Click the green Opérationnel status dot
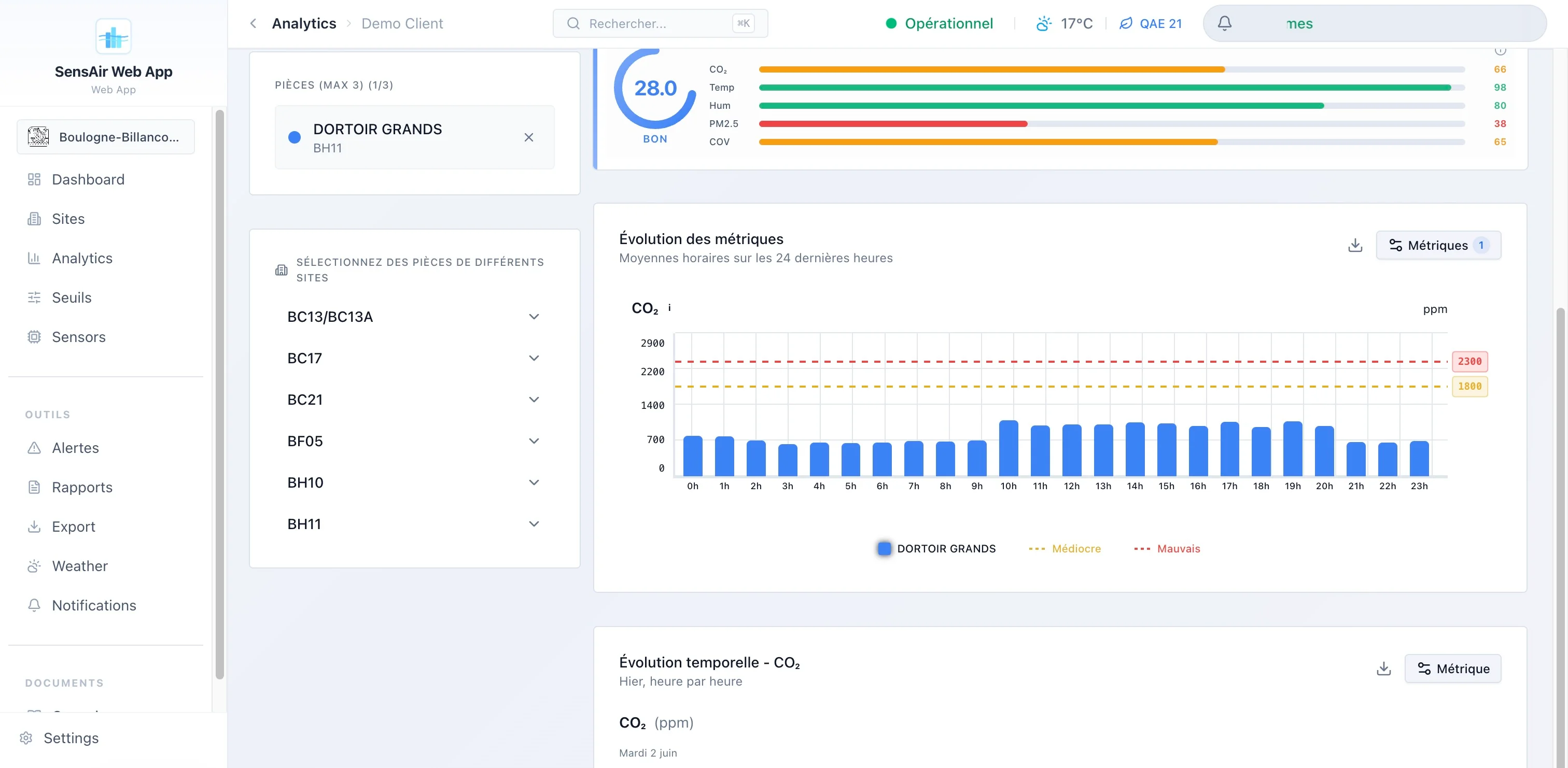Viewport: 1568px width, 768px height. 891,24
